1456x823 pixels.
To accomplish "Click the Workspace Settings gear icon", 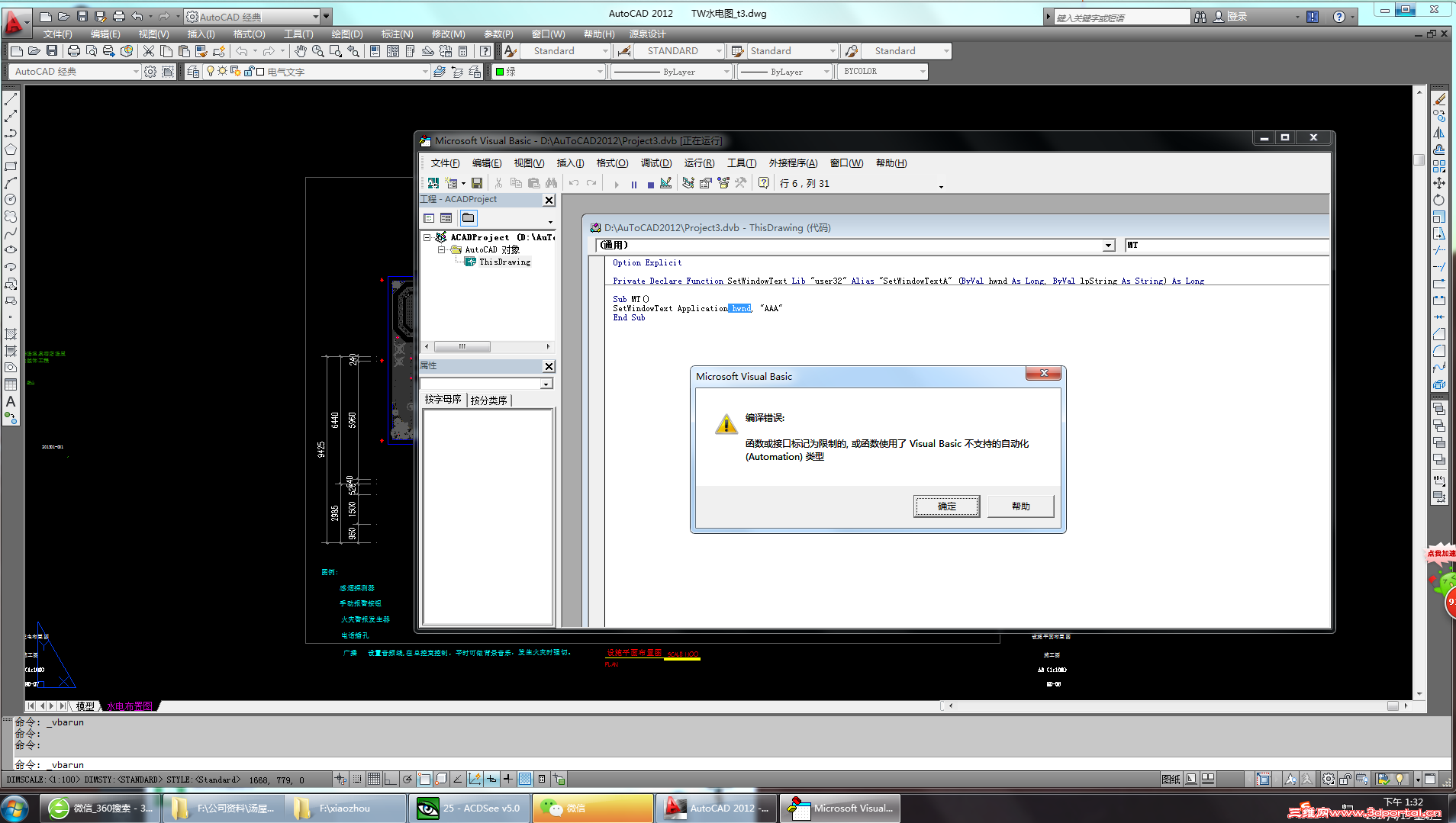I will (150, 72).
